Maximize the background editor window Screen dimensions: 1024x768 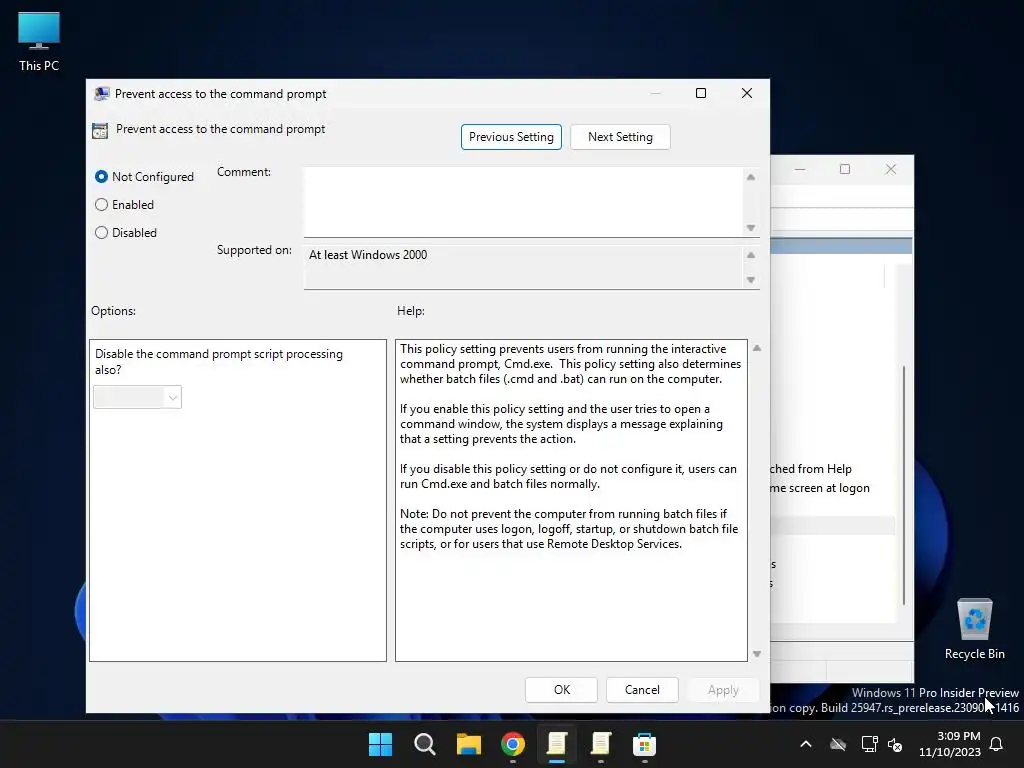tap(845, 169)
